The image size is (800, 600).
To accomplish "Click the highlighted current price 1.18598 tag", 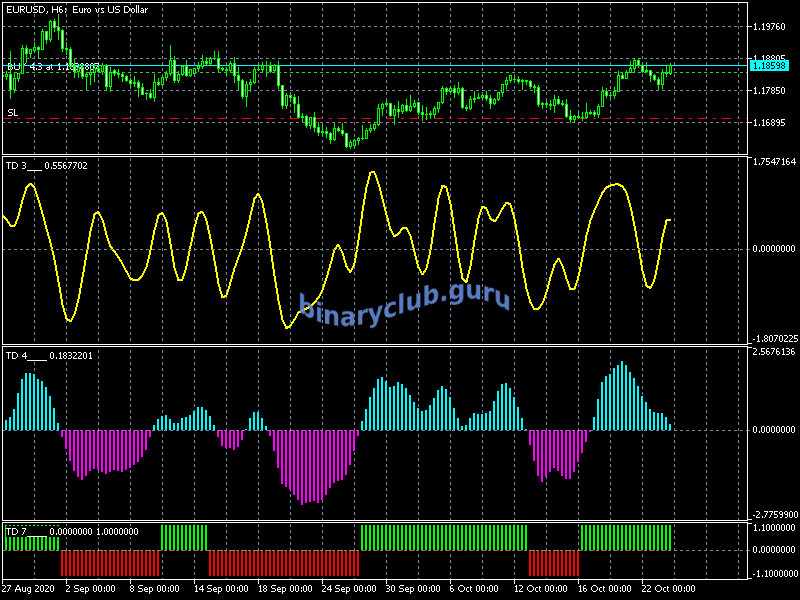I will point(769,65).
